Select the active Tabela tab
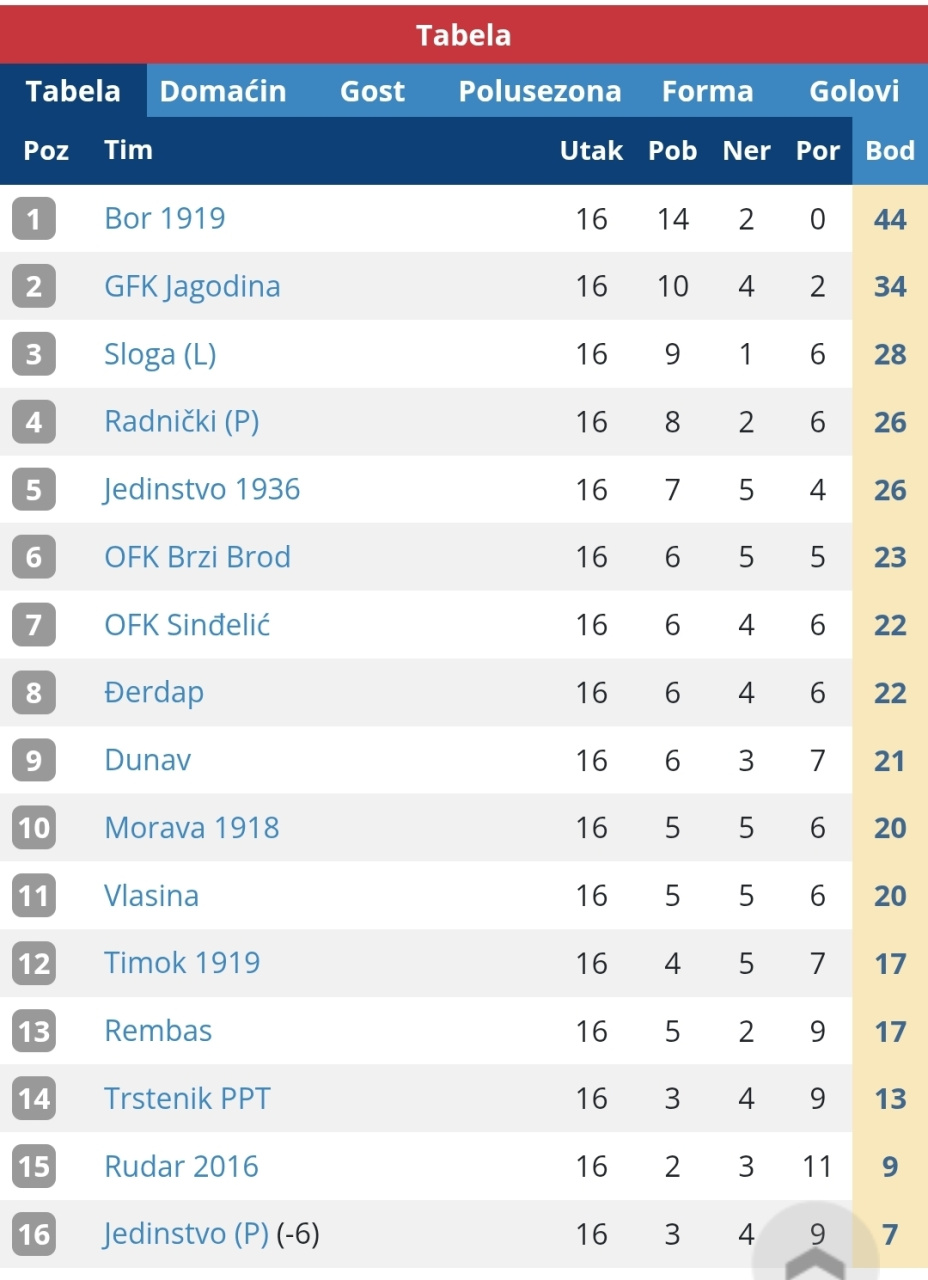The height and width of the screenshot is (1280, 928). [73, 91]
